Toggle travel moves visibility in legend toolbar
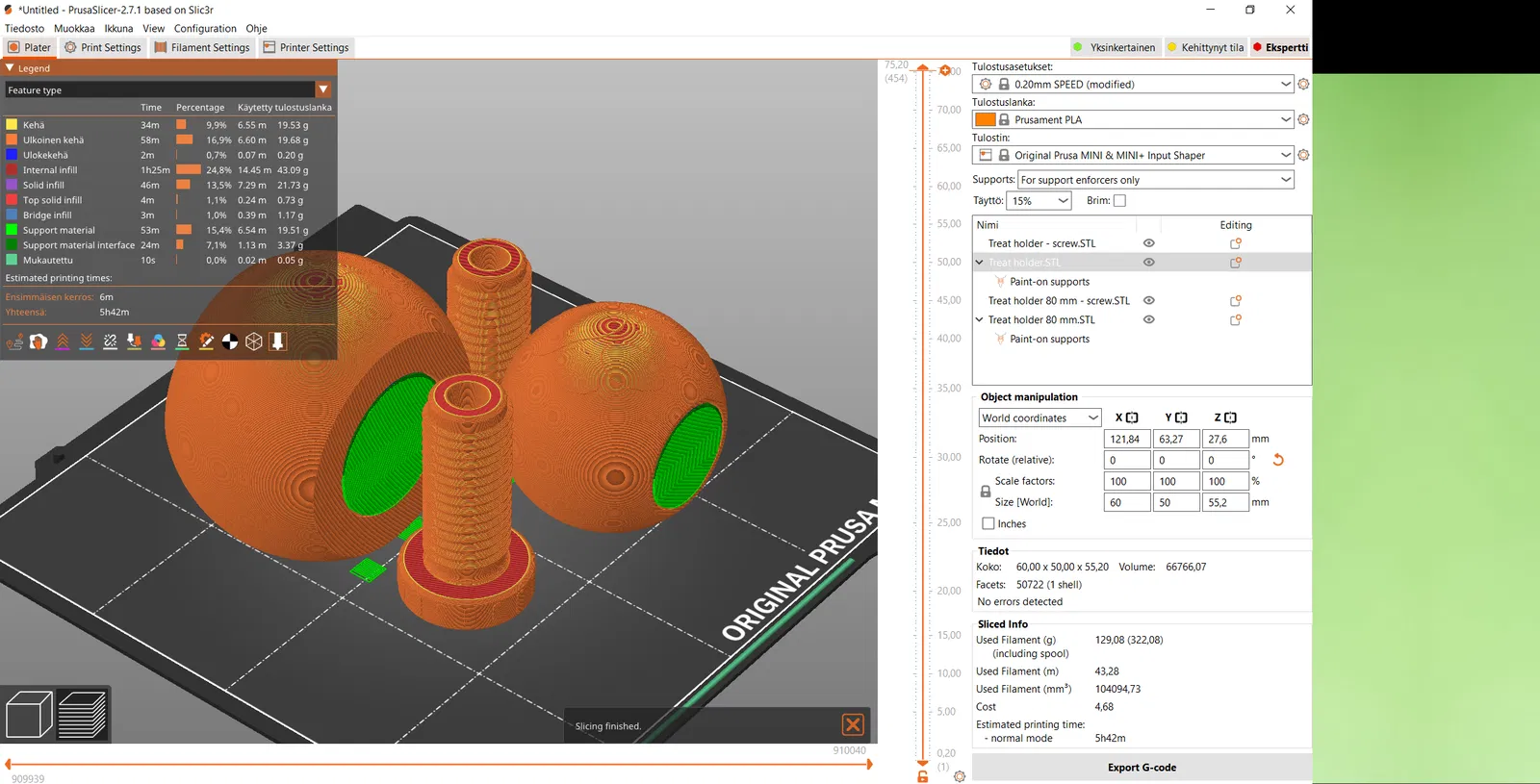This screenshot has height=784, width=1540. (x=14, y=341)
